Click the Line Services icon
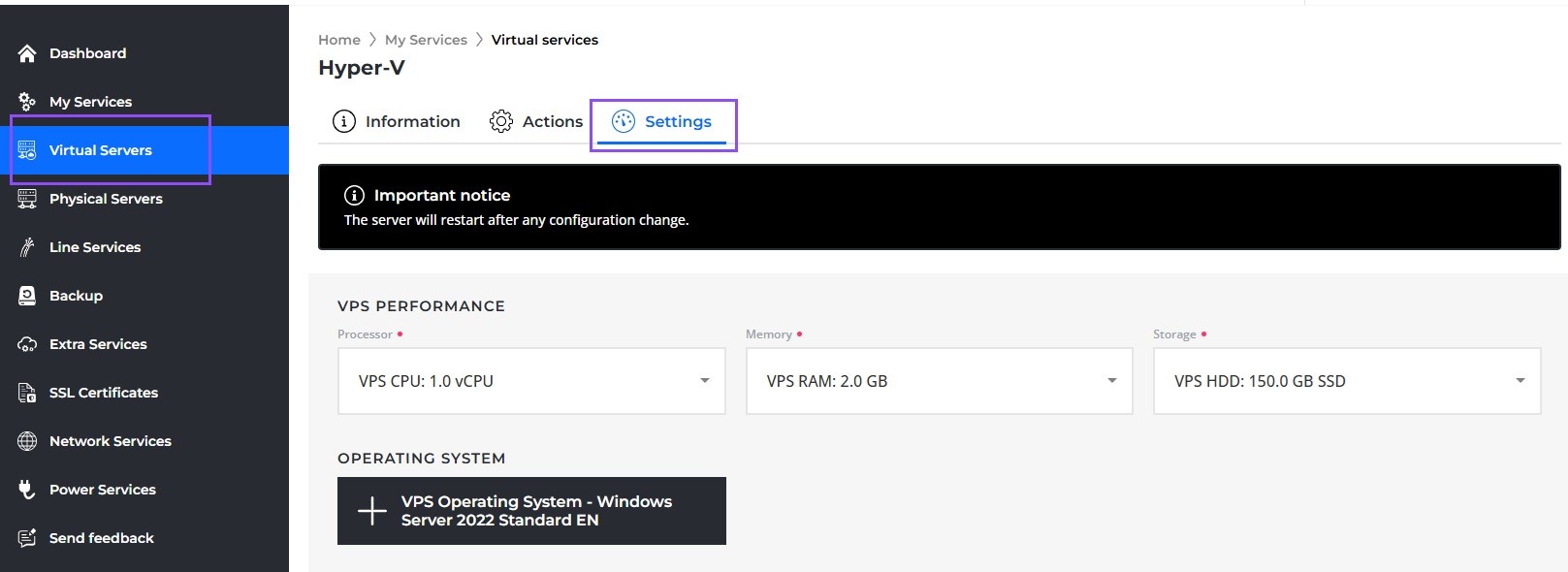The width and height of the screenshot is (1568, 572). (27, 247)
